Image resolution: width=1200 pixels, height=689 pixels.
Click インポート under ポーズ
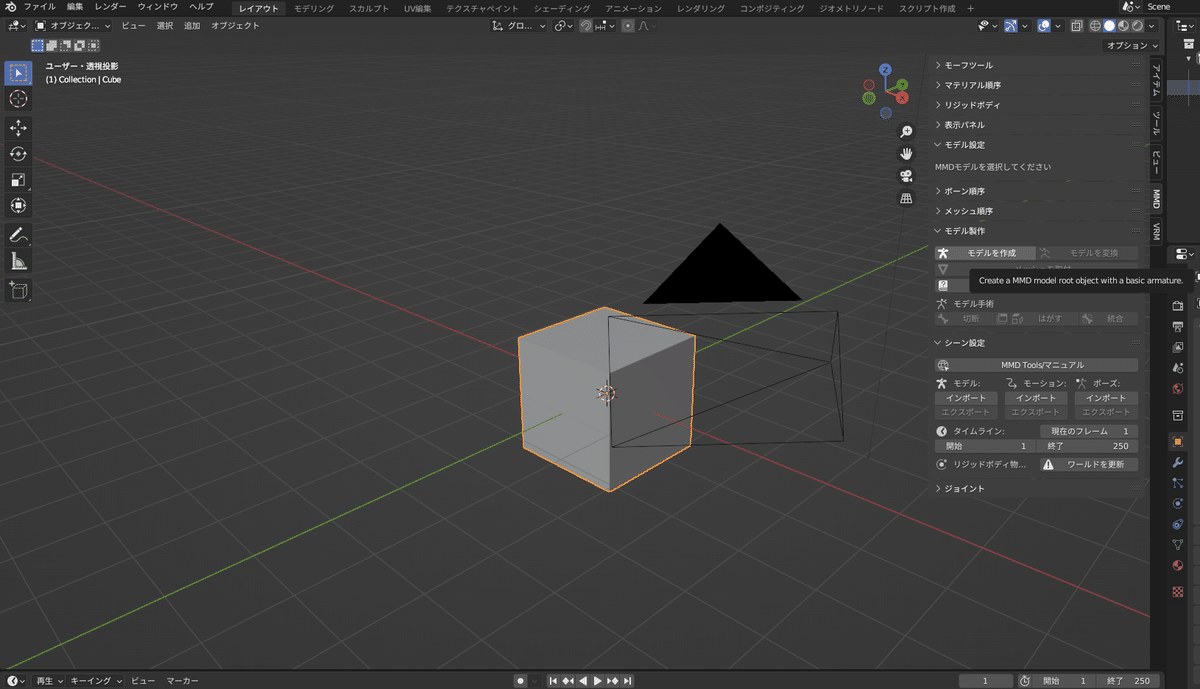[x=1106, y=398]
